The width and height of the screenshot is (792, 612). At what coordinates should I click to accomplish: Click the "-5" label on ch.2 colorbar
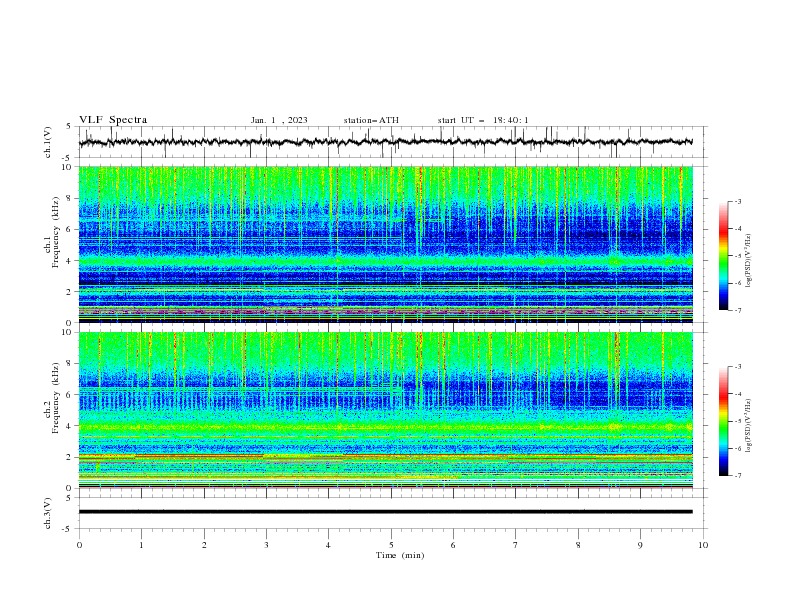click(737, 421)
